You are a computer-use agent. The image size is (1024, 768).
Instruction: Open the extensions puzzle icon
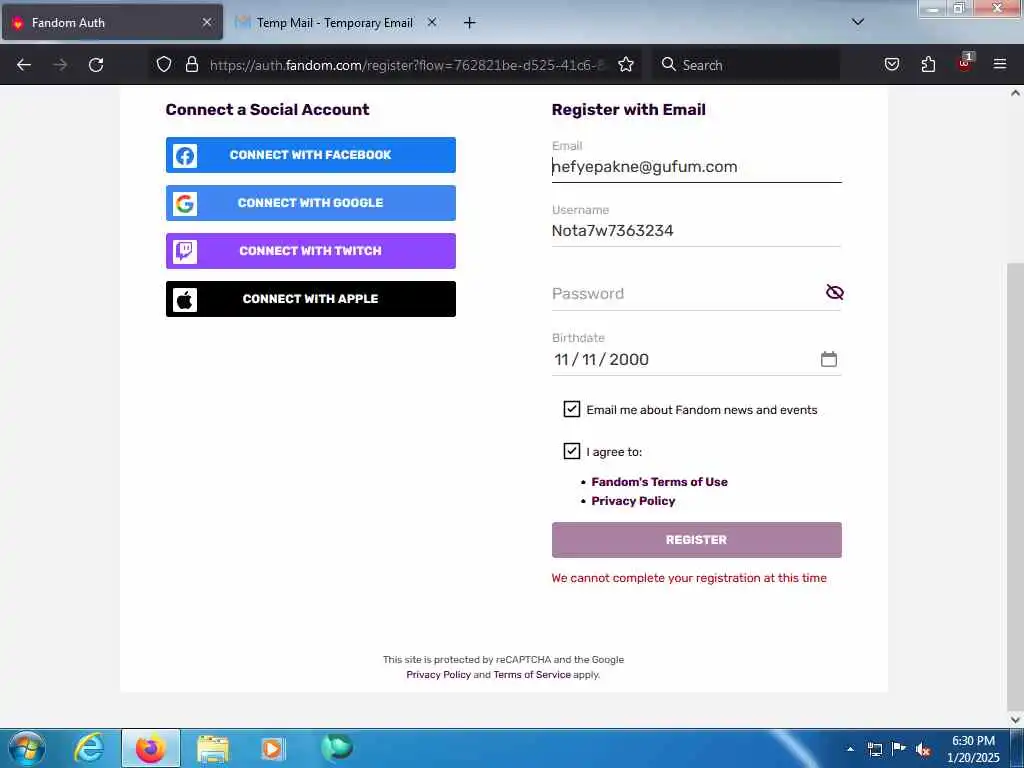[928, 64]
